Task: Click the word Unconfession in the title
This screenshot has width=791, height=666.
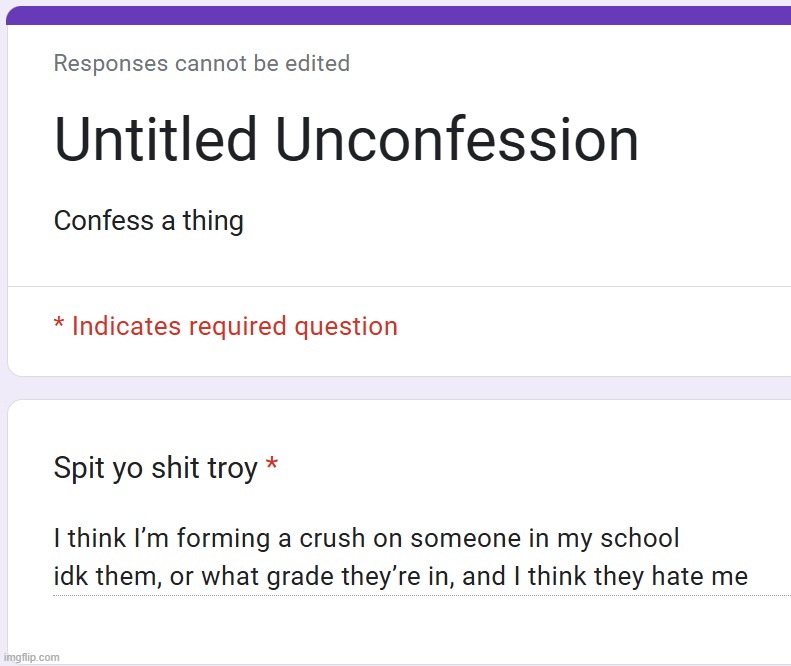Action: tap(457, 139)
